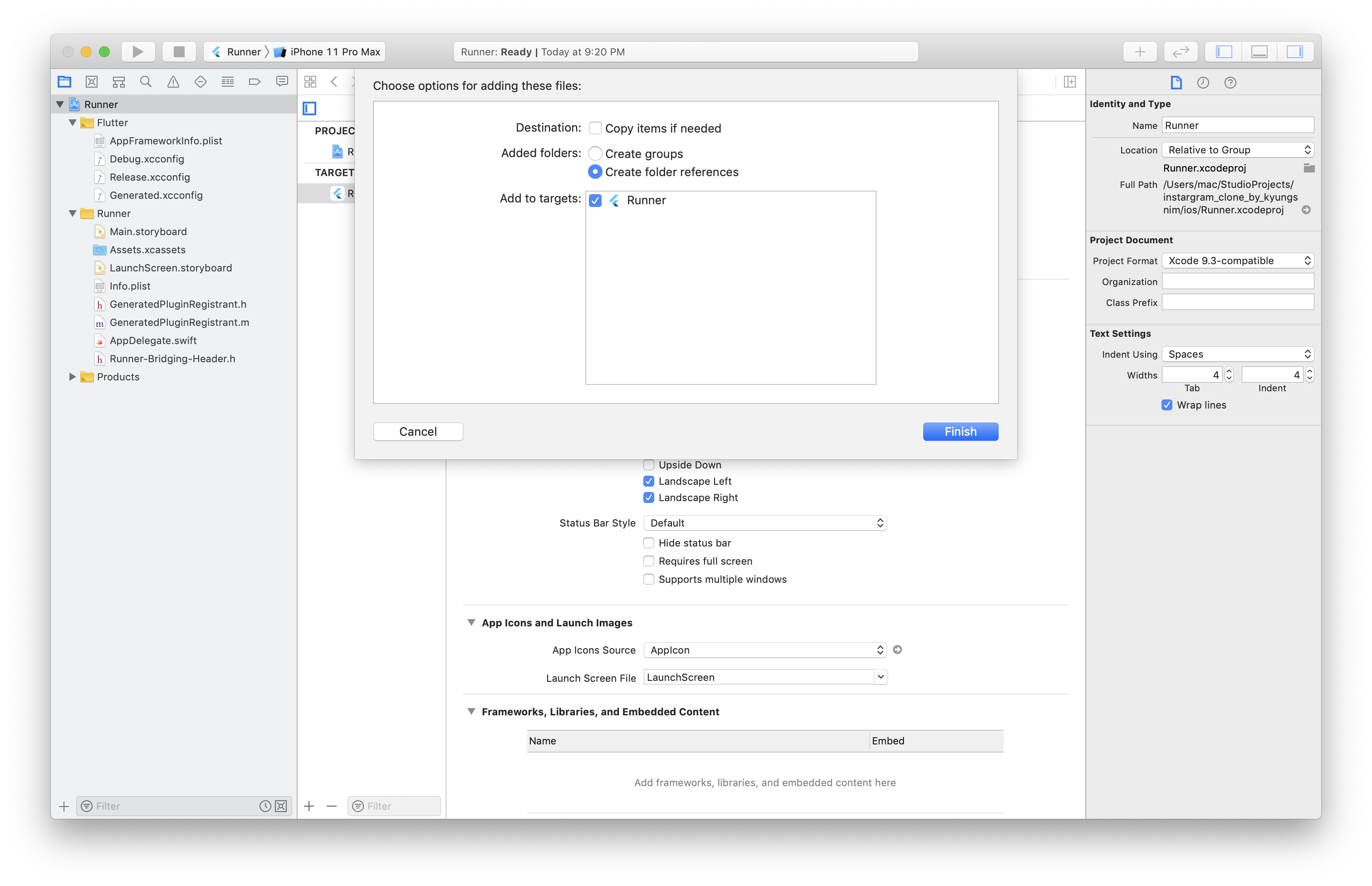Enable Copy items if needed checkbox

(595, 128)
